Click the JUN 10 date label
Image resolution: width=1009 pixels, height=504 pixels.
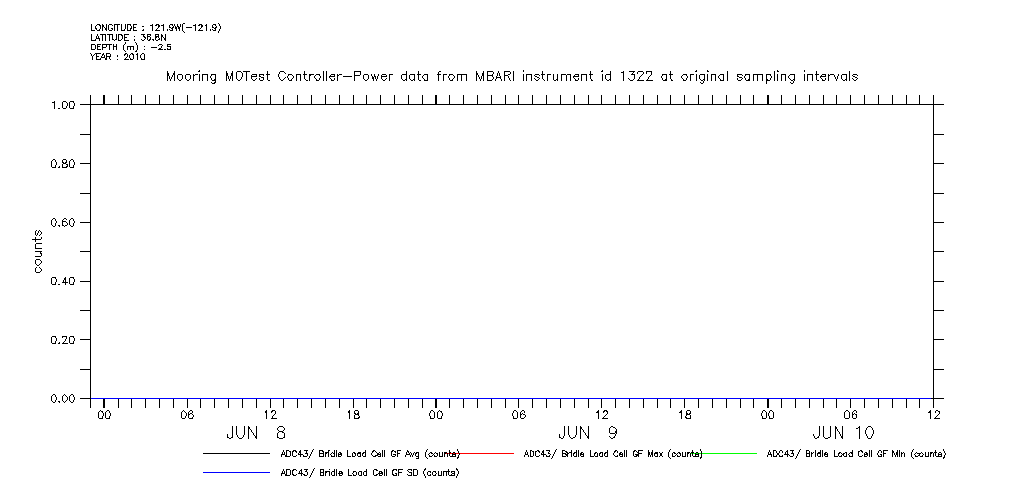[843, 433]
